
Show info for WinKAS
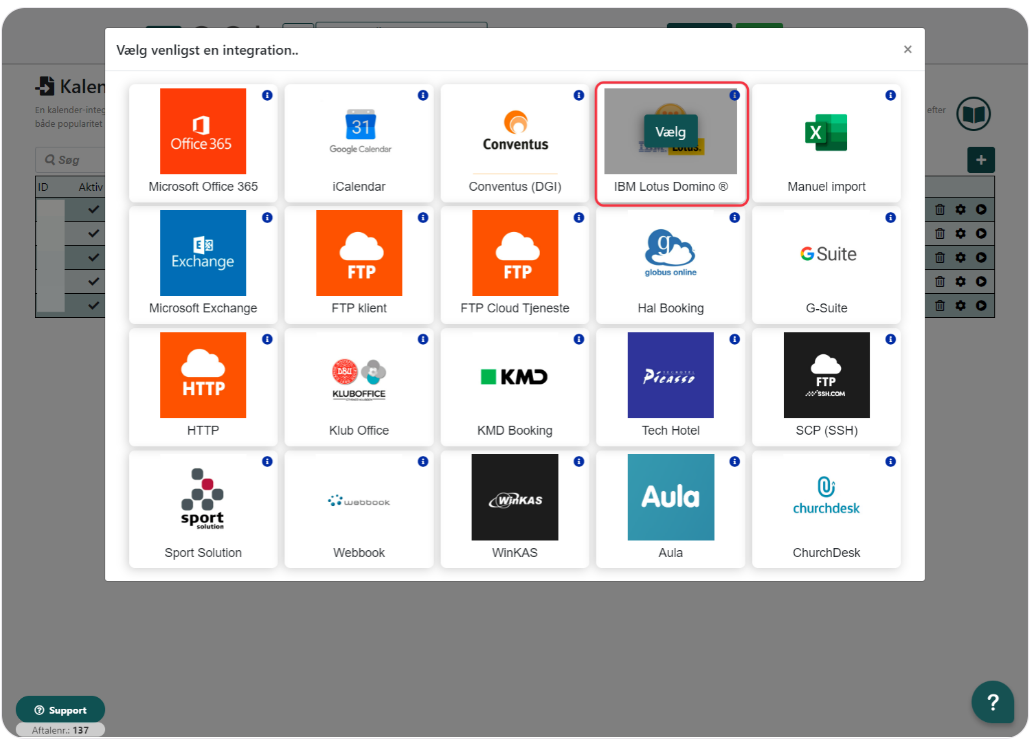coord(579,461)
